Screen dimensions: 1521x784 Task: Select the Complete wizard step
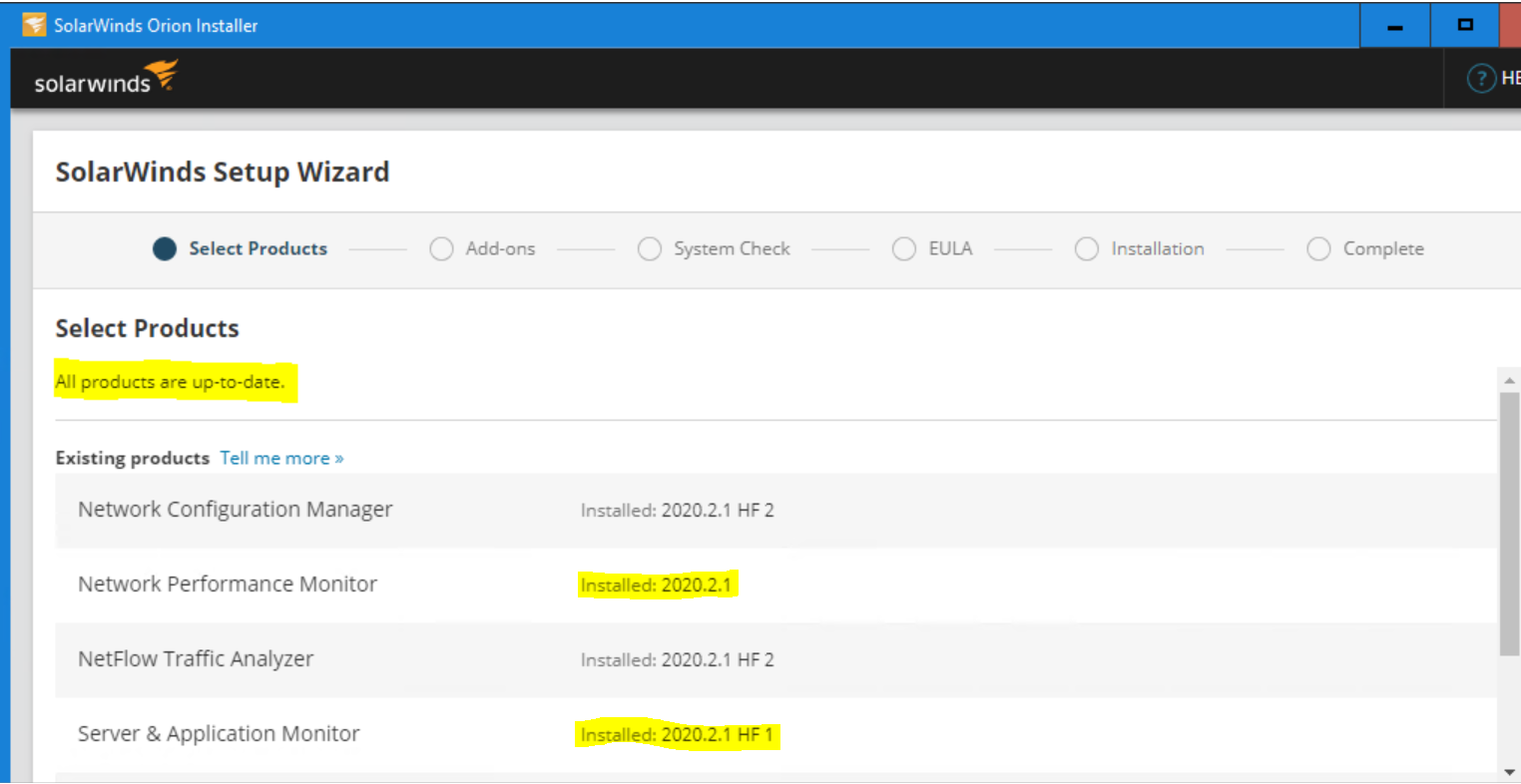pos(1366,248)
